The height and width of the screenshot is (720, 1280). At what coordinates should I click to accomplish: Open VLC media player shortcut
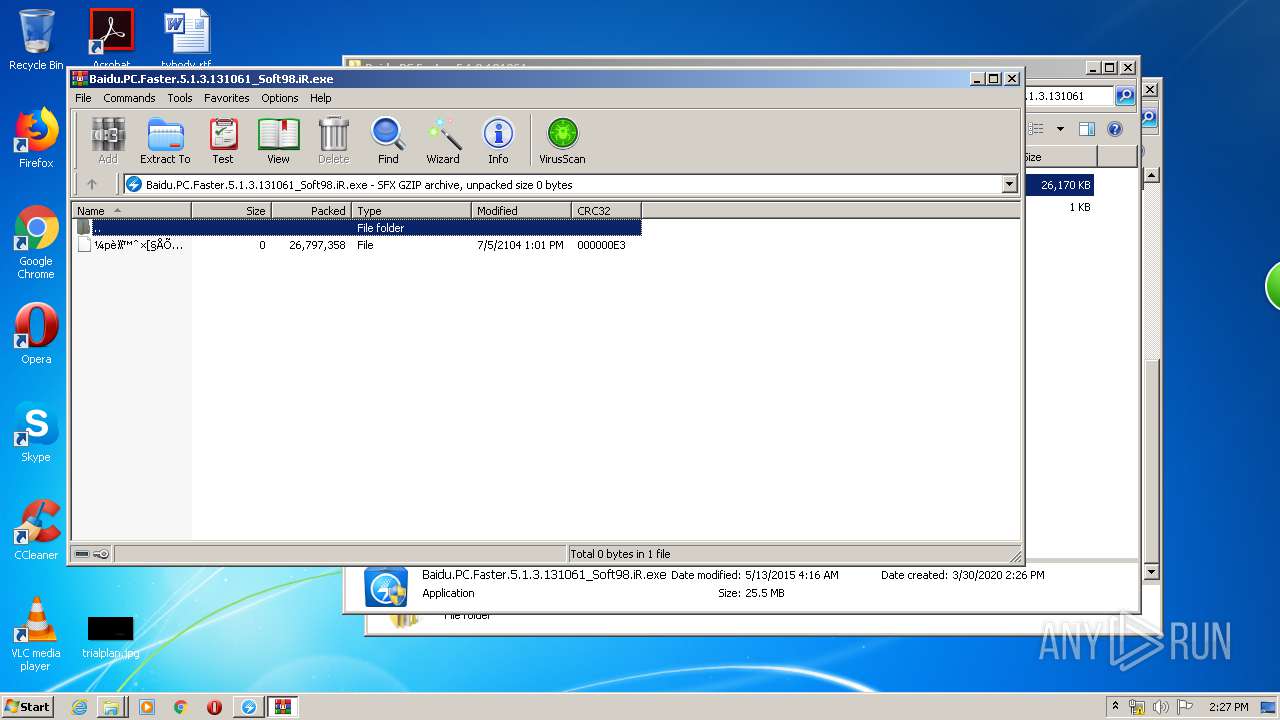[36, 634]
